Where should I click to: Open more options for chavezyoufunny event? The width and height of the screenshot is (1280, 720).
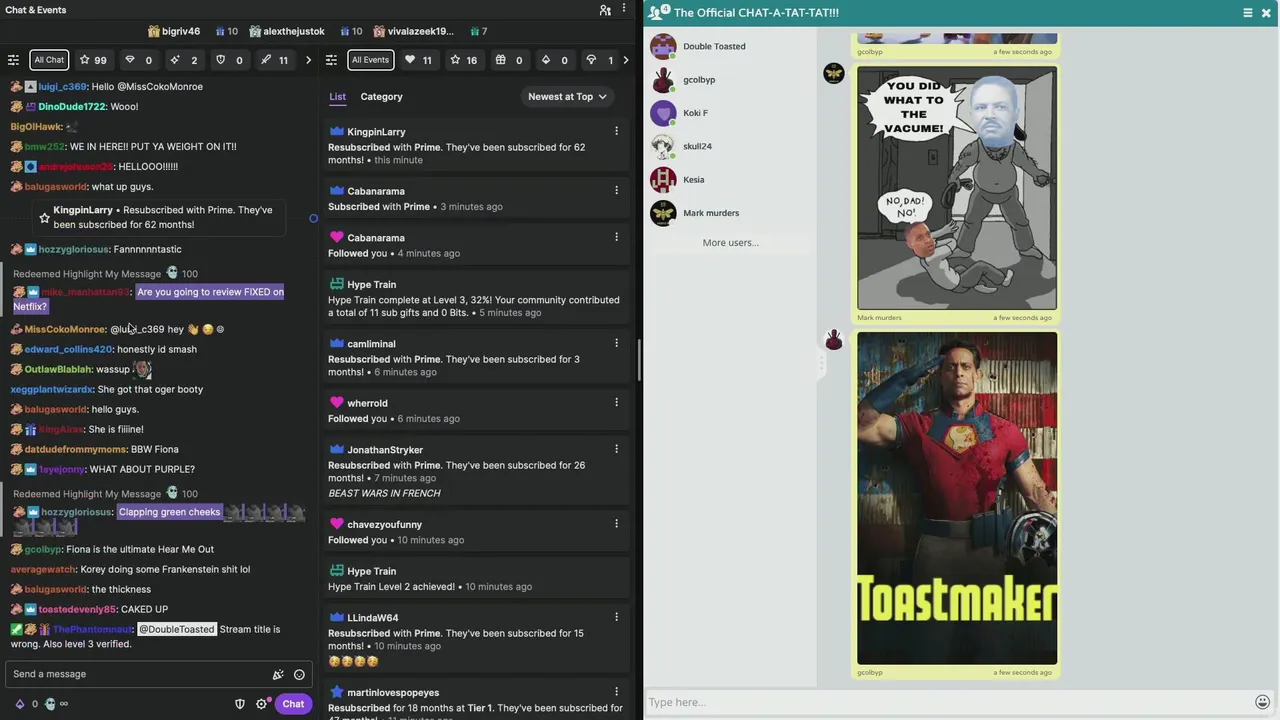click(x=616, y=523)
